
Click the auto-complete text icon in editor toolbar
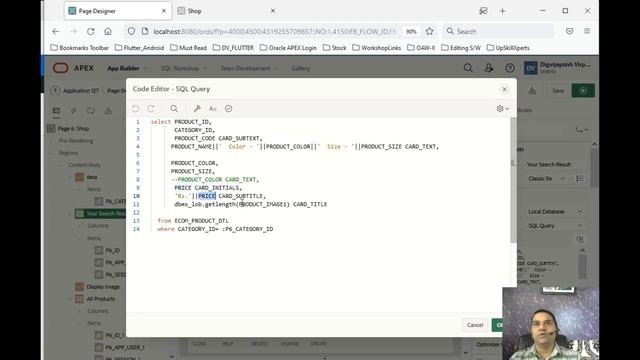(213, 109)
